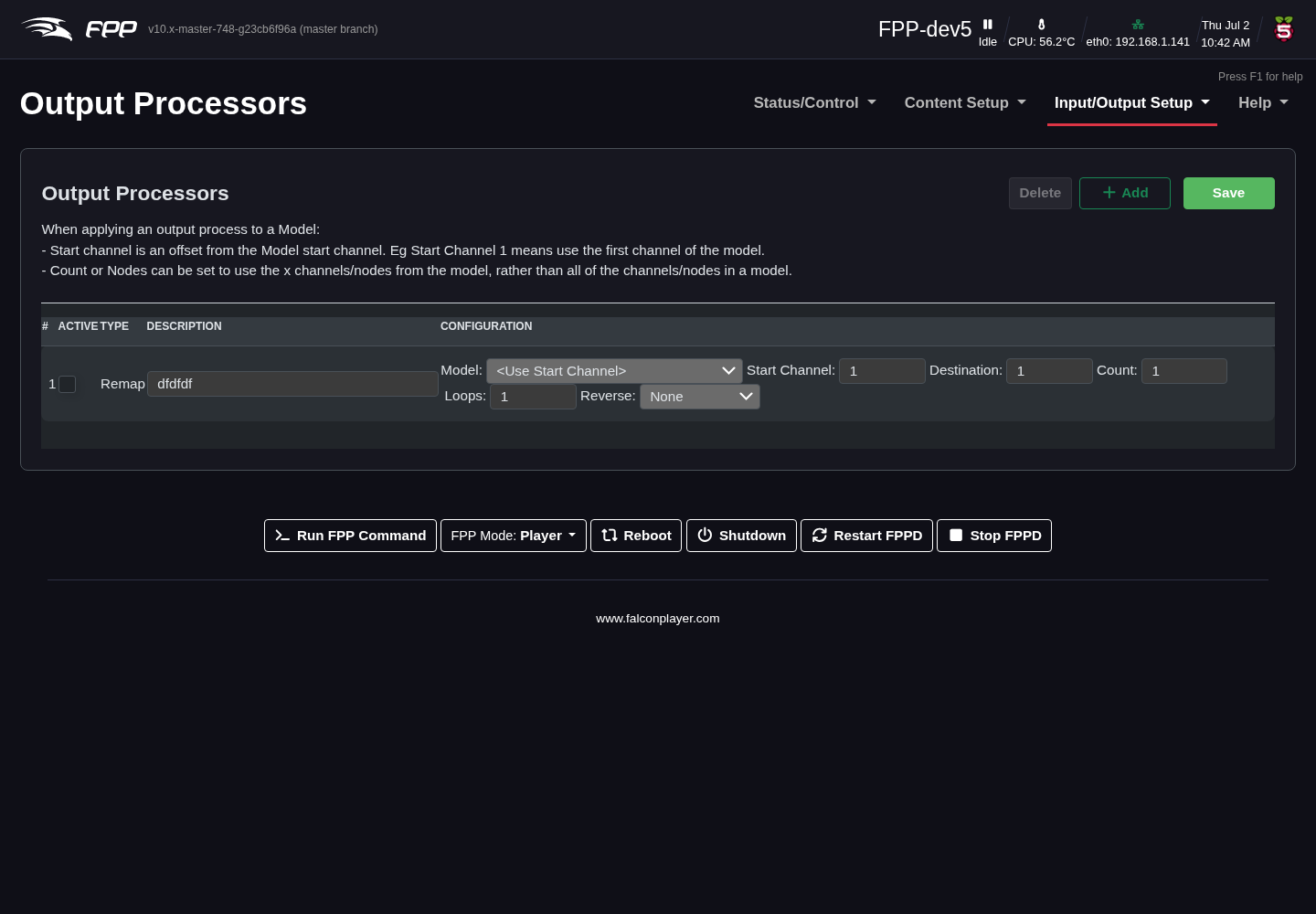The width and height of the screenshot is (1316, 914).
Task: Click the Count input field
Action: (1184, 371)
